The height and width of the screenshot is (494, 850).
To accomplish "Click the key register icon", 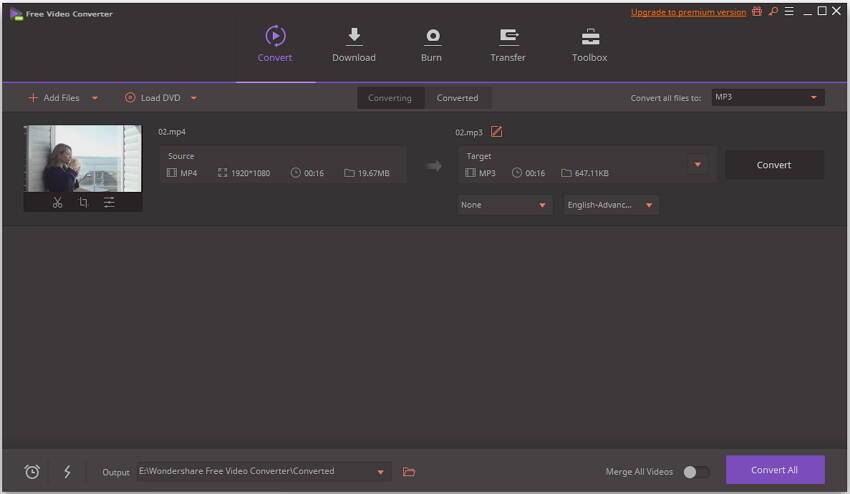I will (x=773, y=11).
